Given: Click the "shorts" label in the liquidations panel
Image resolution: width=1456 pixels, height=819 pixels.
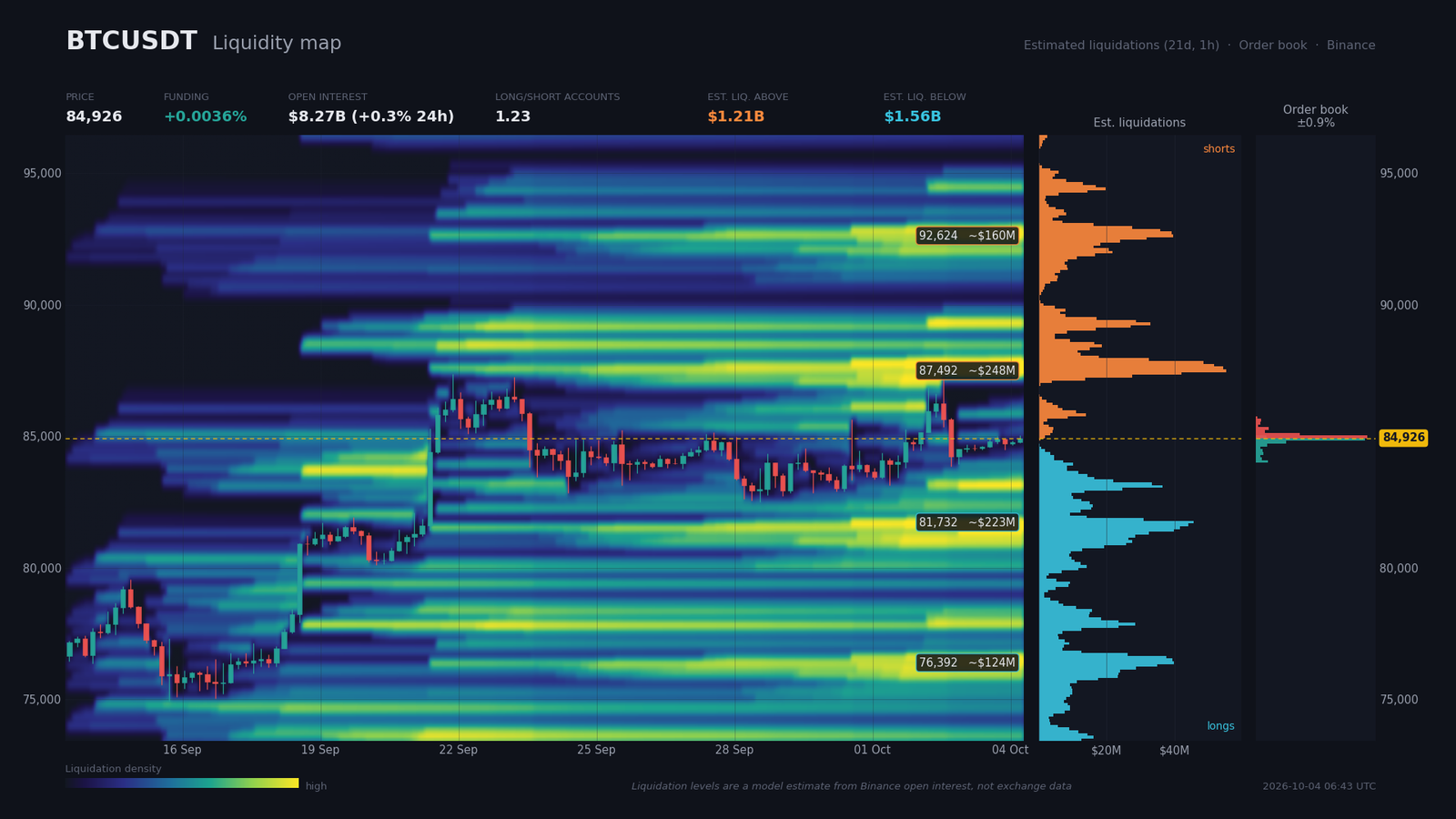Looking at the screenshot, I should point(1218,149).
